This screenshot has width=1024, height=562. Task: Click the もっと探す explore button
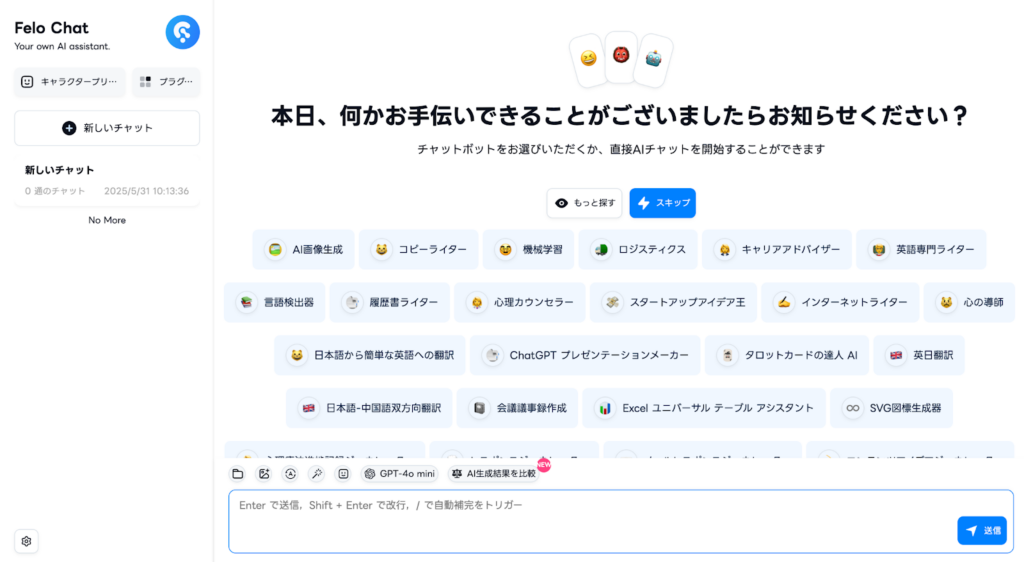[584, 203]
